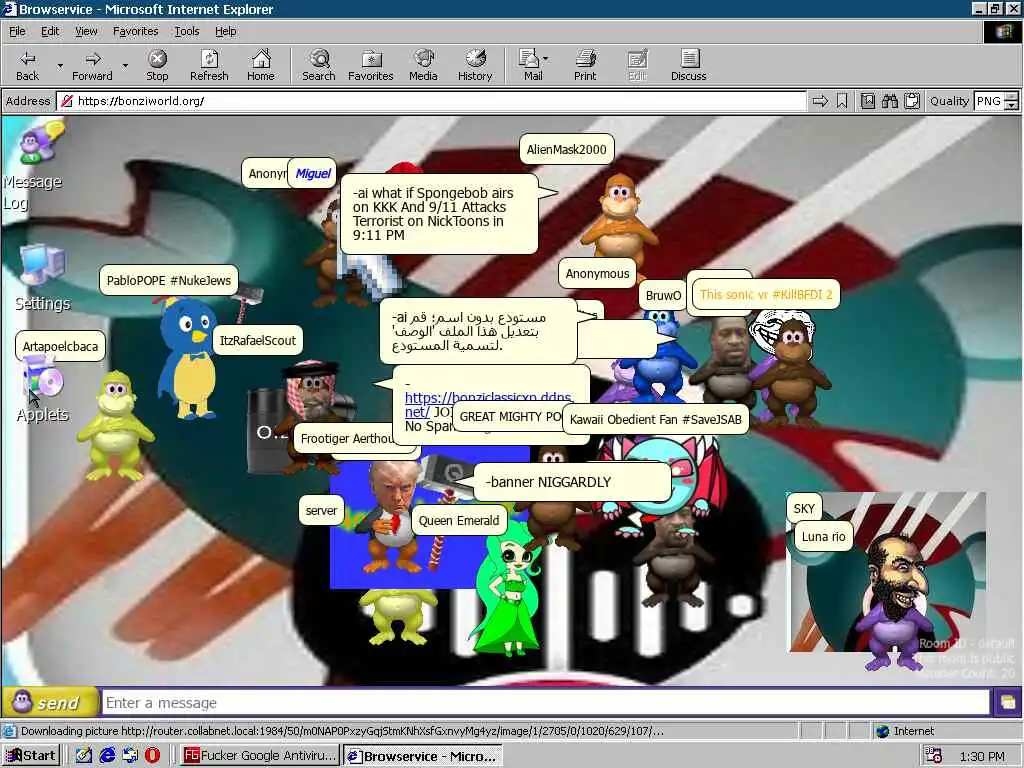Click the ItzRafaelScout name tag
Viewport: 1024px width, 768px height.
(257, 340)
